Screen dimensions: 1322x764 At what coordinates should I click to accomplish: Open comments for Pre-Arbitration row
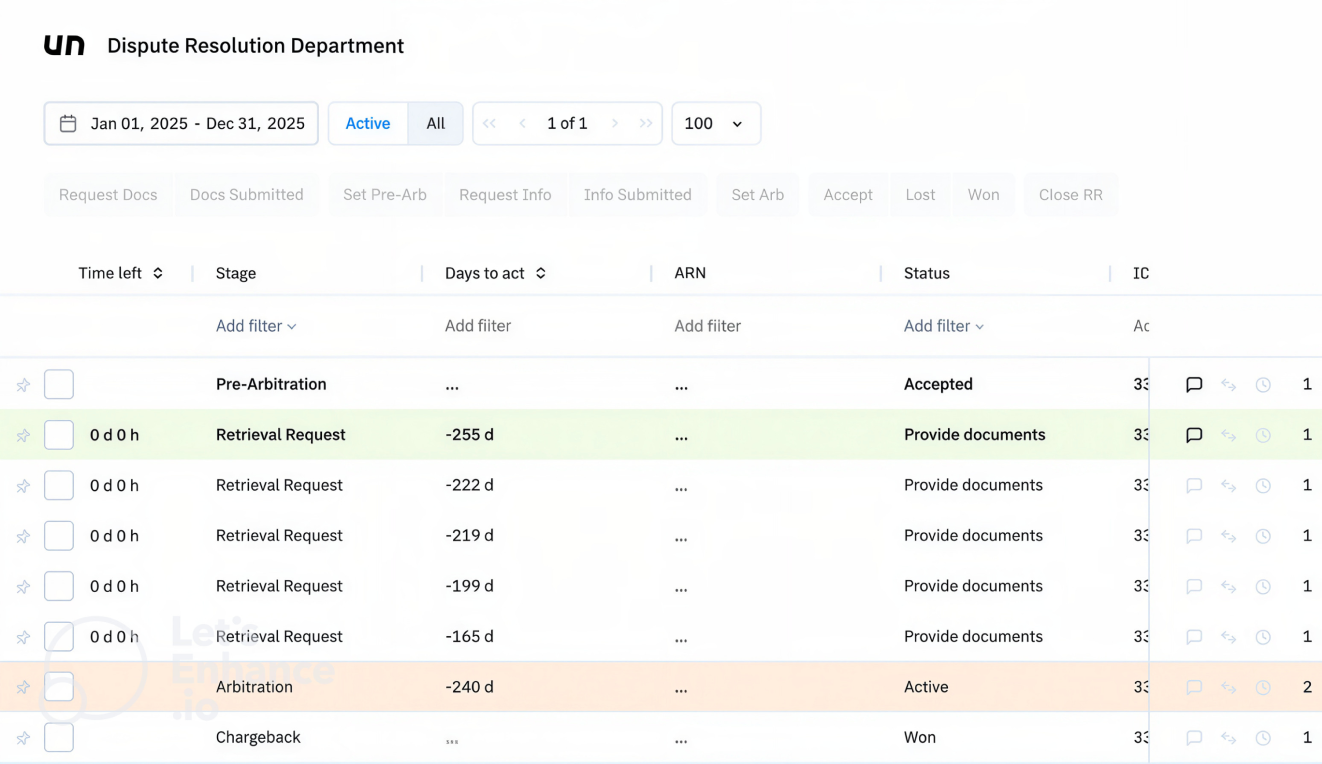[1194, 385]
